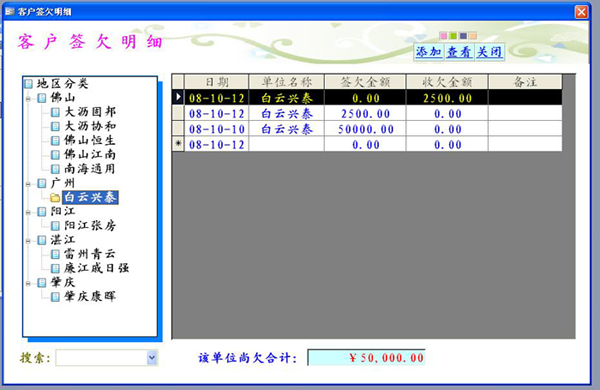
Task: Collapse the 肇庆 tree node
Action: (28, 283)
